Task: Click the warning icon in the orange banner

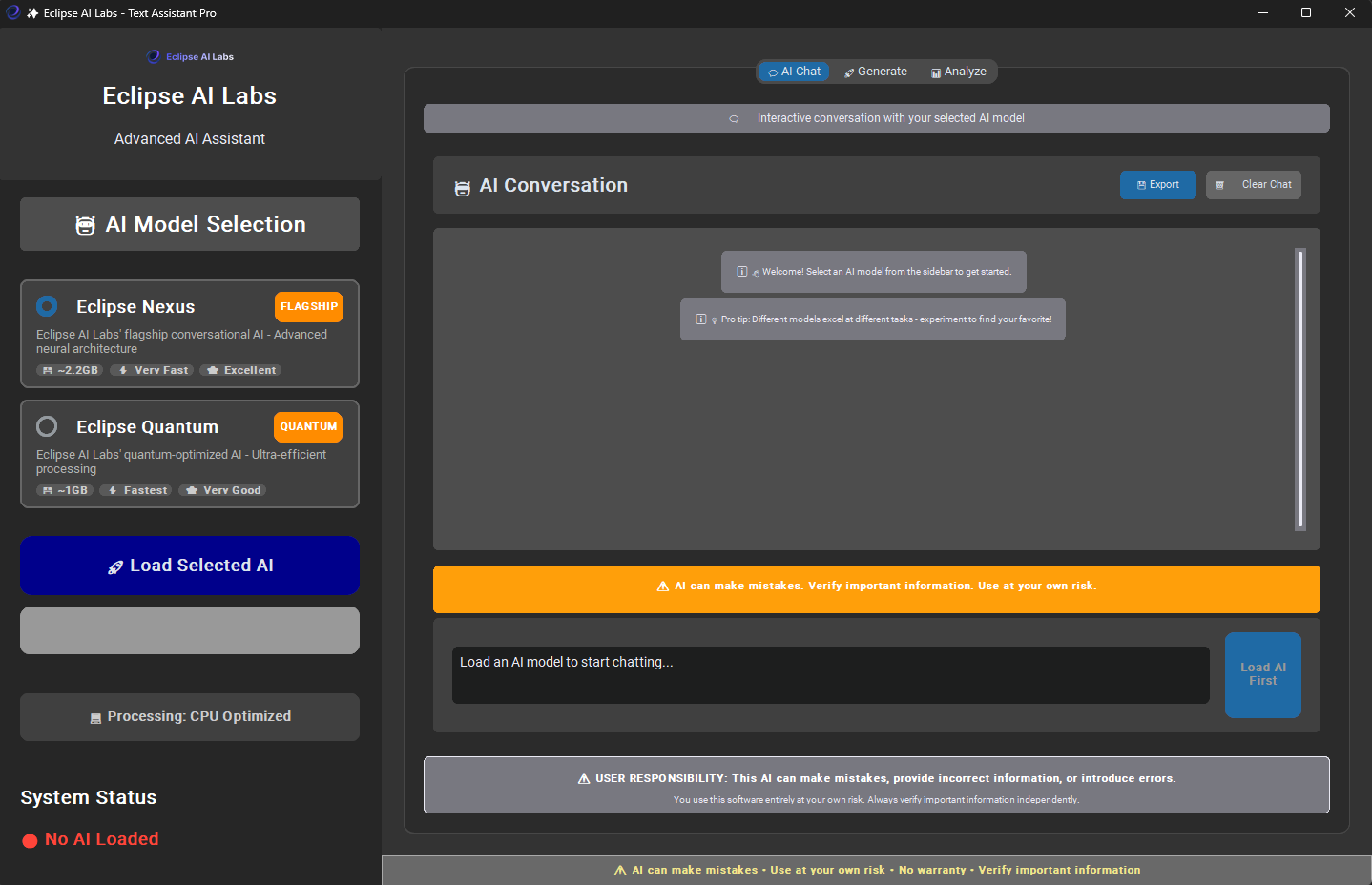Action: [x=662, y=587]
